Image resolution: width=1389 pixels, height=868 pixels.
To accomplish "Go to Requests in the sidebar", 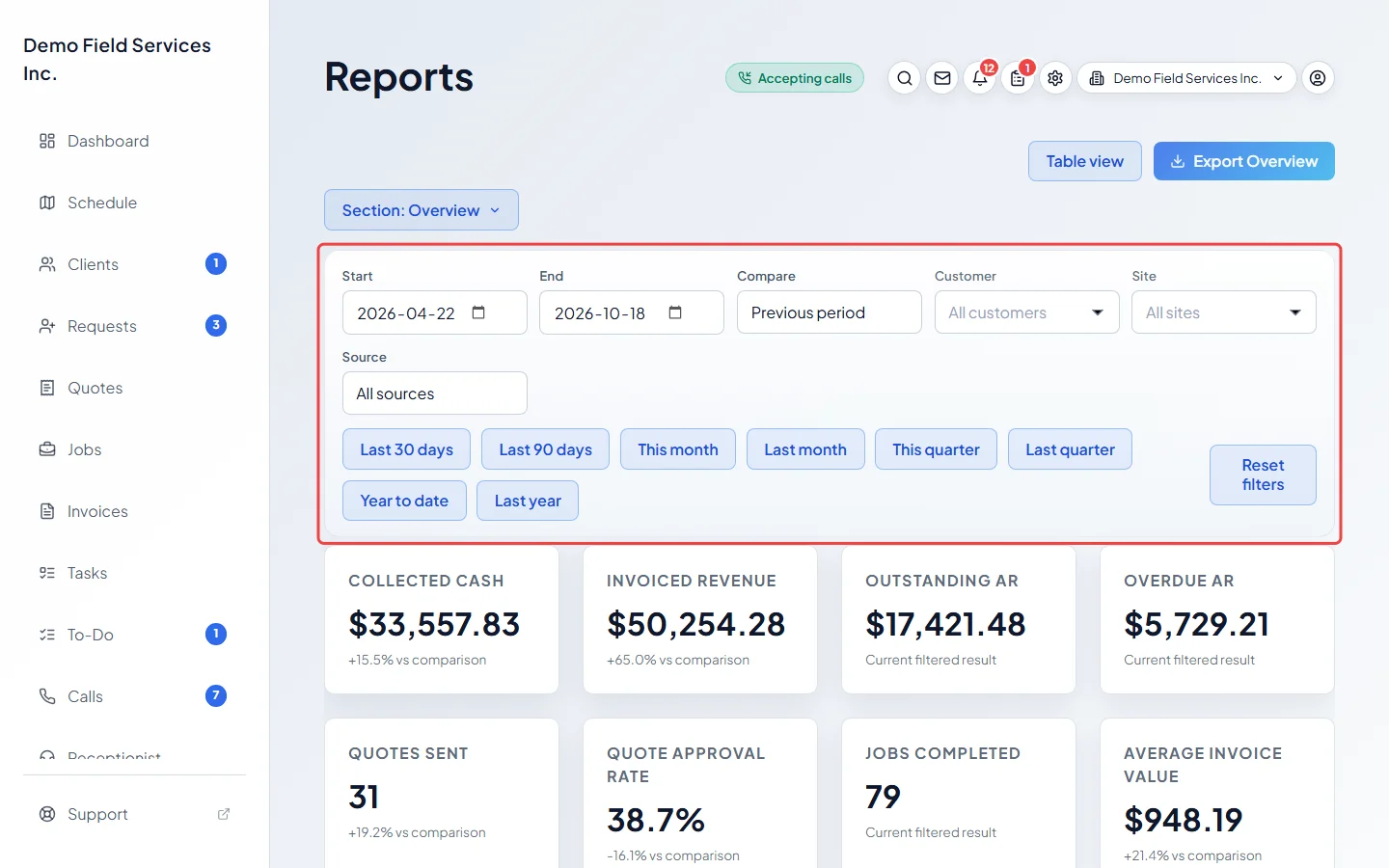I will click(x=134, y=326).
